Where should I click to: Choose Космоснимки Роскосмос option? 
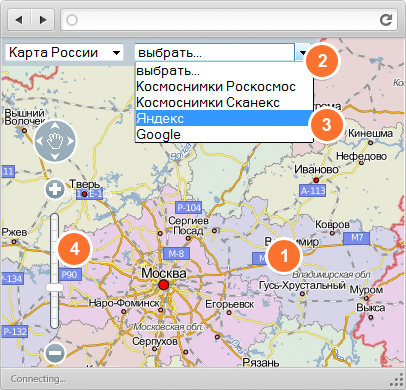pos(223,86)
